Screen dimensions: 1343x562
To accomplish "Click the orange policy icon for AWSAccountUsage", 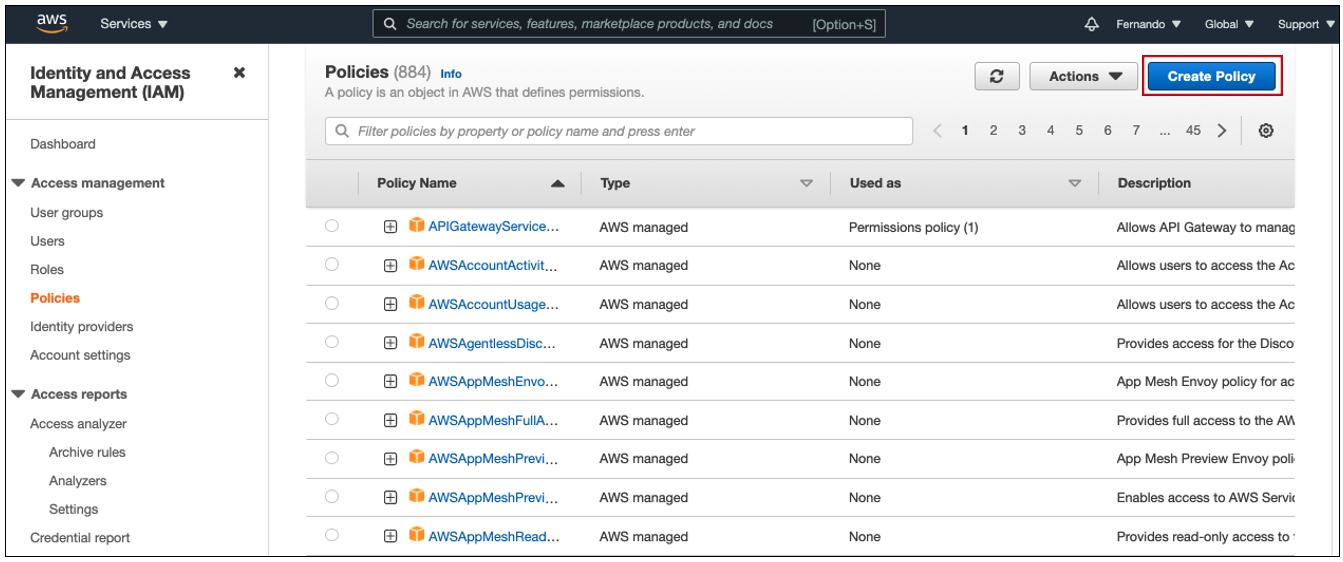I will [x=417, y=303].
